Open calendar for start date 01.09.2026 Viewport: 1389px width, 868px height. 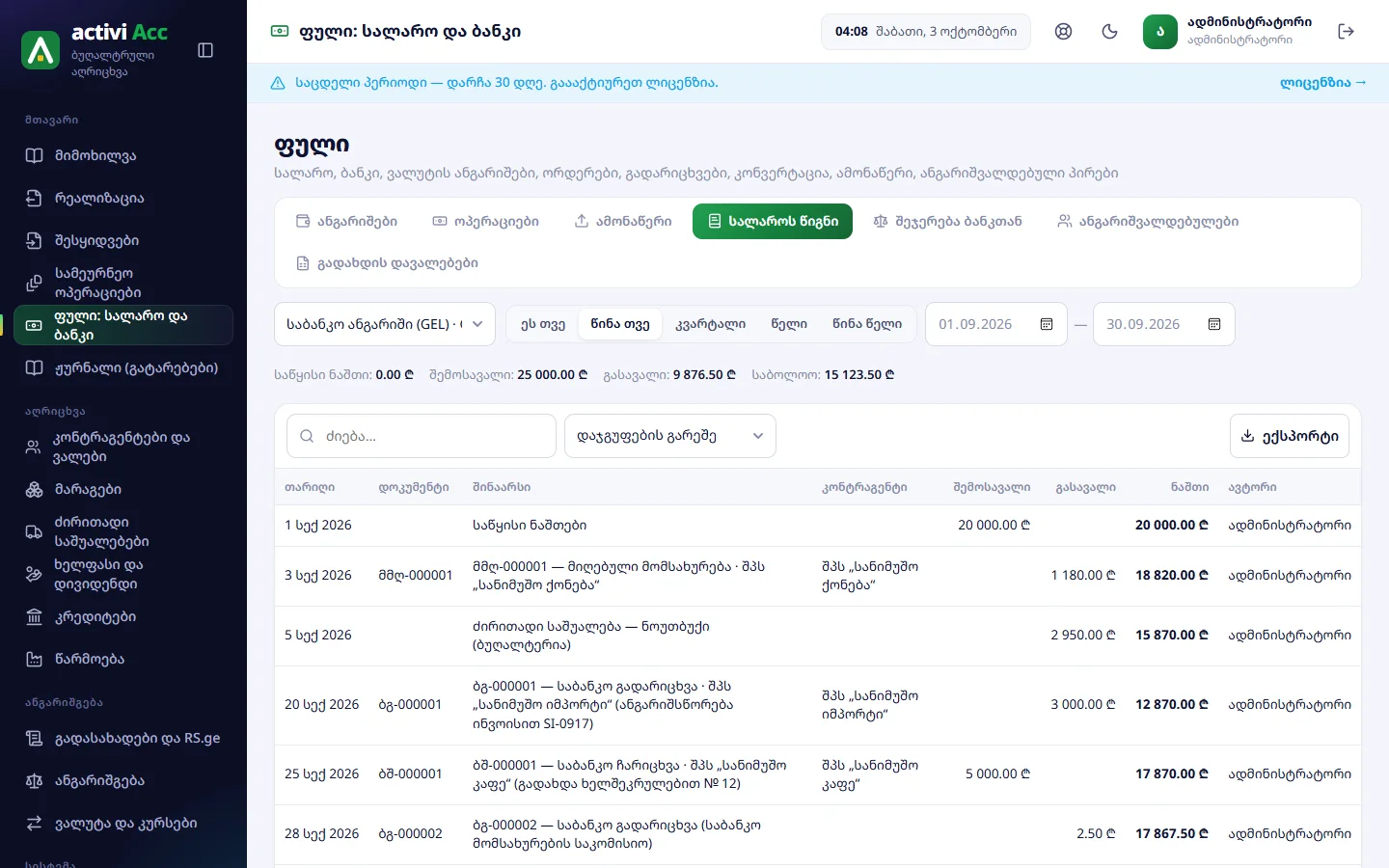pyautogui.click(x=1047, y=324)
